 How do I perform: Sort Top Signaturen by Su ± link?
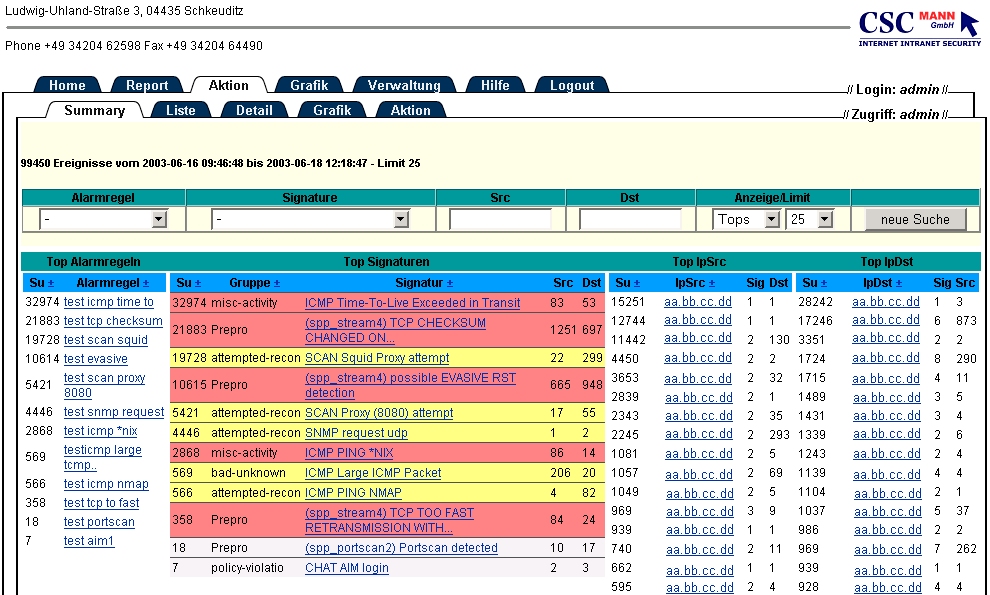198,284
